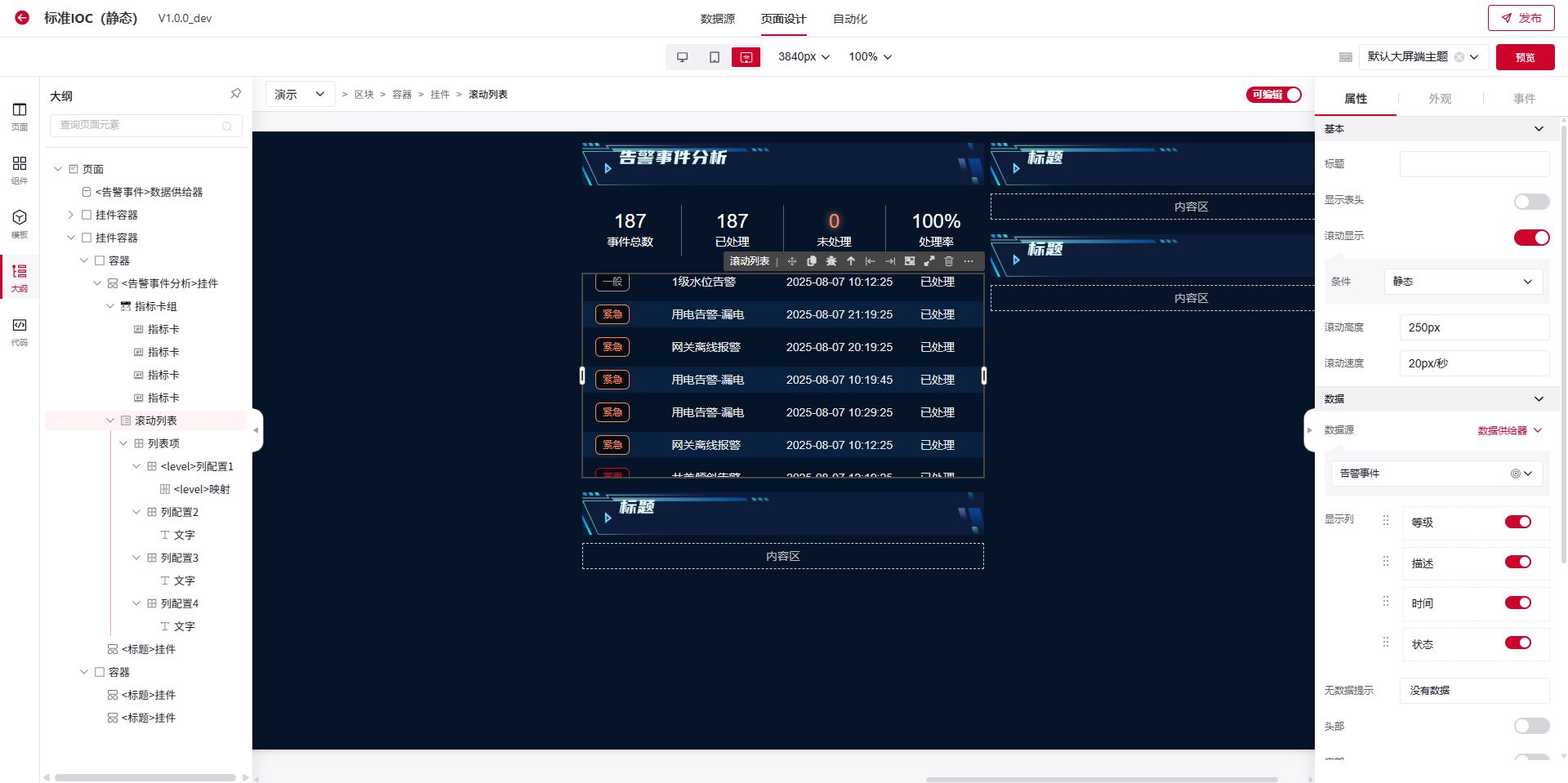This screenshot has width=1568, height=783.
Task: Toggle the 可编辑 editable switch
Action: coord(1273,95)
